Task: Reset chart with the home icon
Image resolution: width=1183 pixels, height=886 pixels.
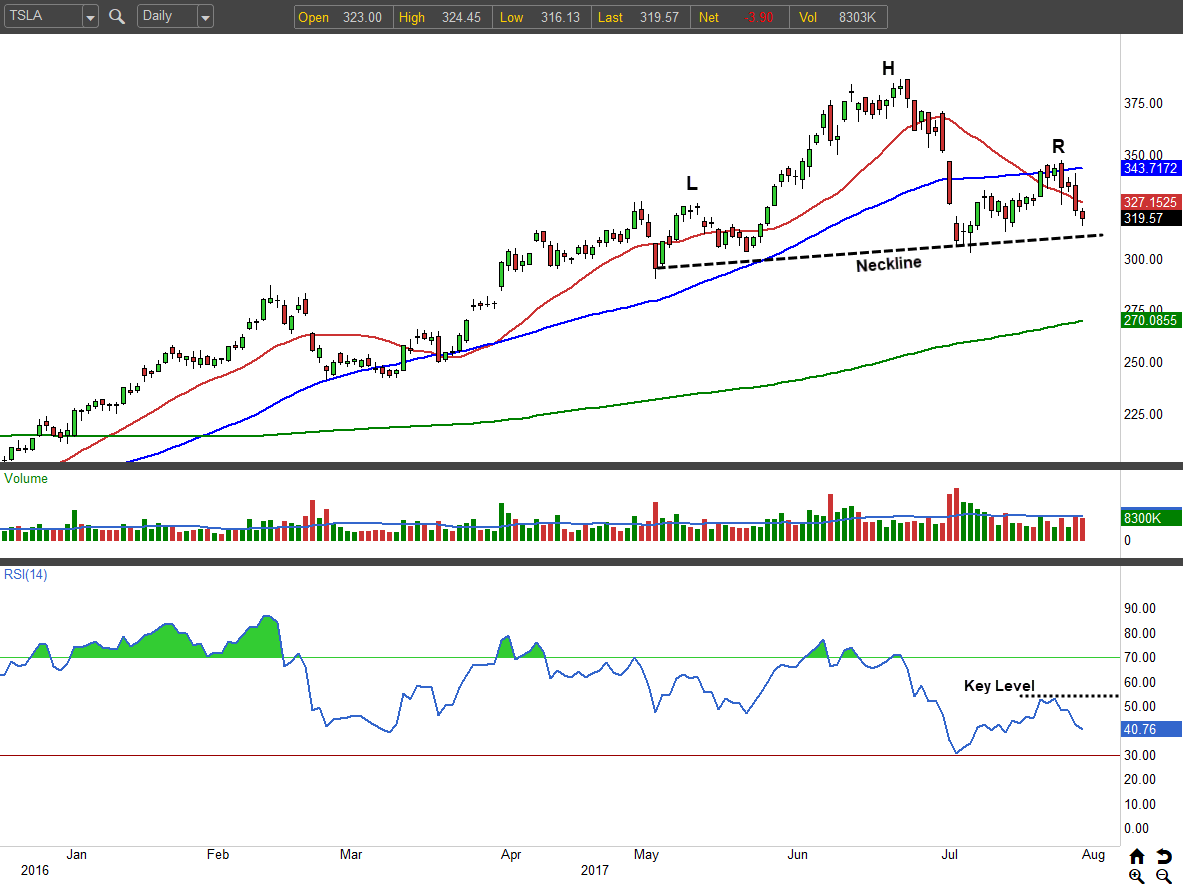Action: tap(1137, 857)
